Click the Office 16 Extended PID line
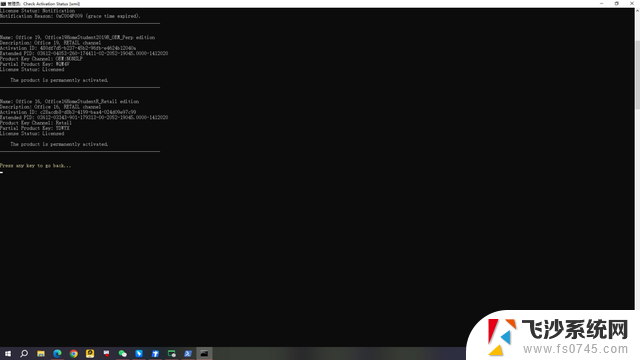The width and height of the screenshot is (640, 360). [84, 117]
